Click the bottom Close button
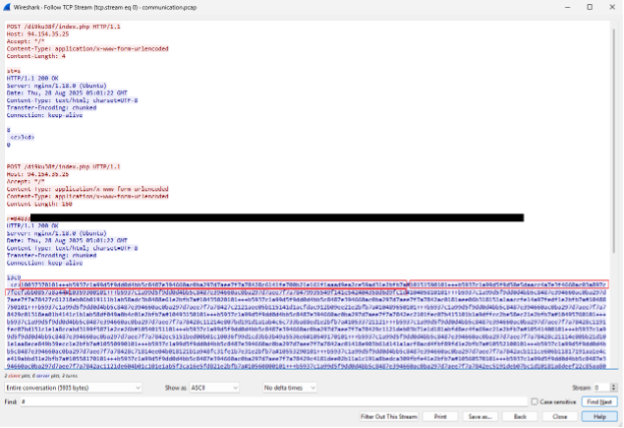Image resolution: width=624 pixels, height=428 pixels. click(x=560, y=416)
